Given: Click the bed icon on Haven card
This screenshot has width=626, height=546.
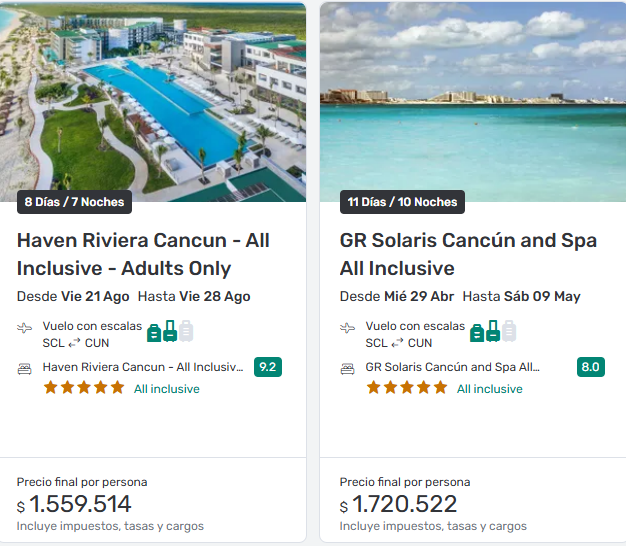Looking at the screenshot, I should point(25,368).
